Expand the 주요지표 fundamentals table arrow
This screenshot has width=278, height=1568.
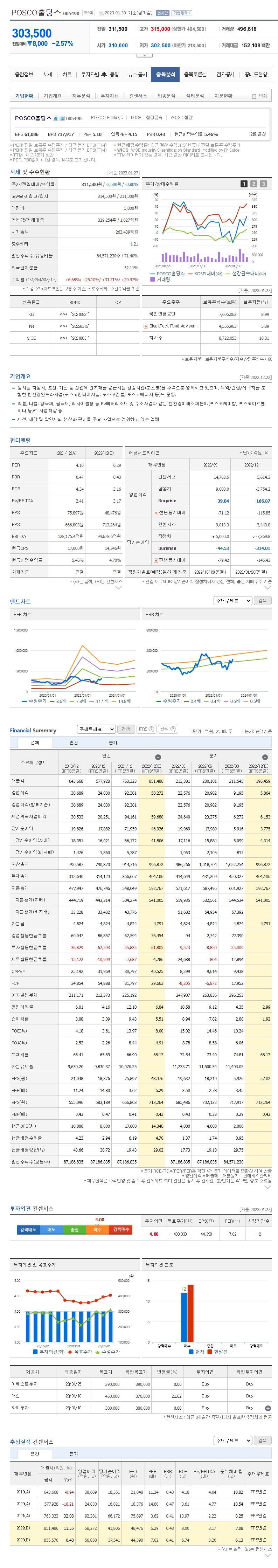point(119,588)
